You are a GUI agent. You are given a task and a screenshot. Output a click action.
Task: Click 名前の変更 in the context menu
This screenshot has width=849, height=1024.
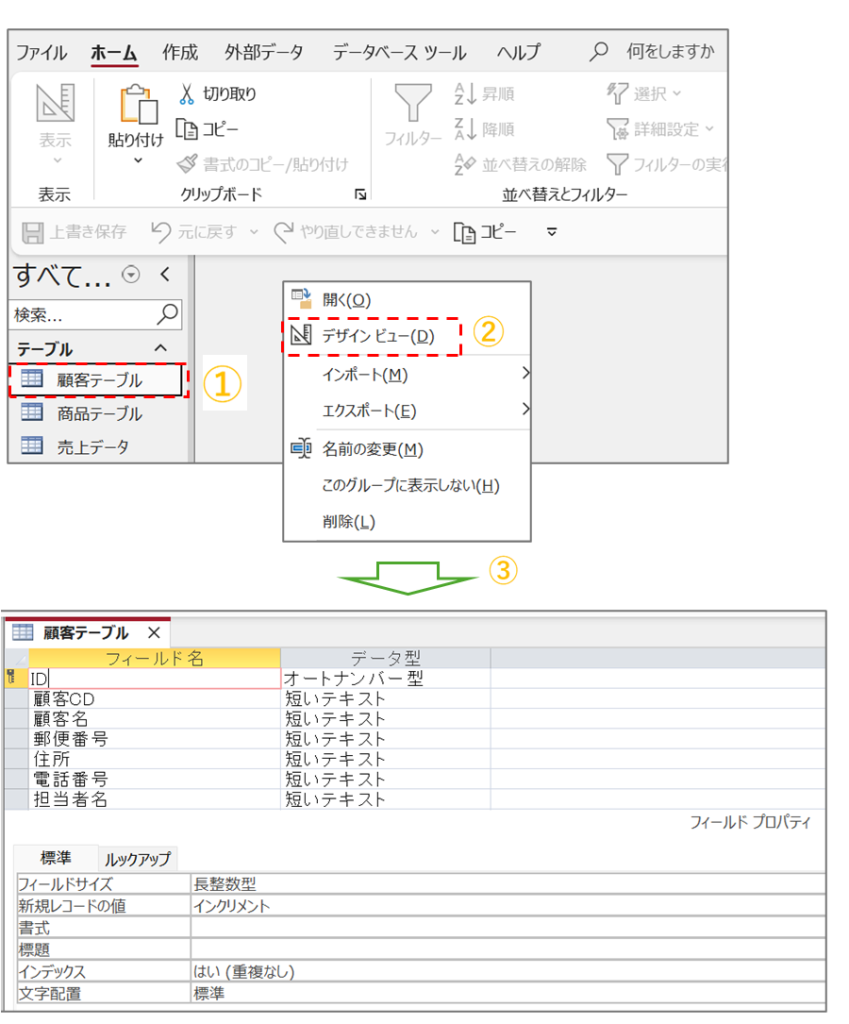pyautogui.click(x=372, y=449)
